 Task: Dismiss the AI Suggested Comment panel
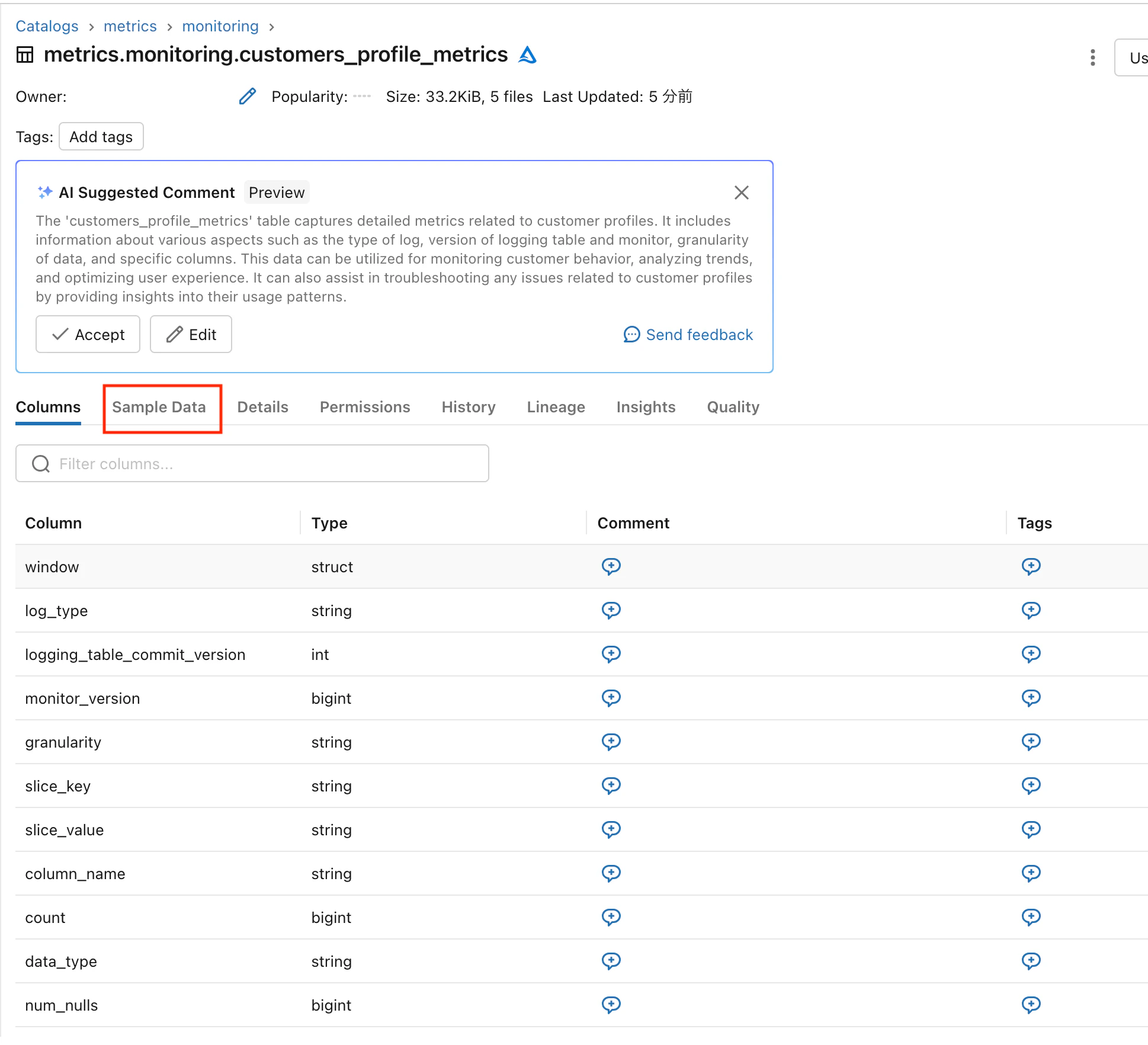(741, 193)
